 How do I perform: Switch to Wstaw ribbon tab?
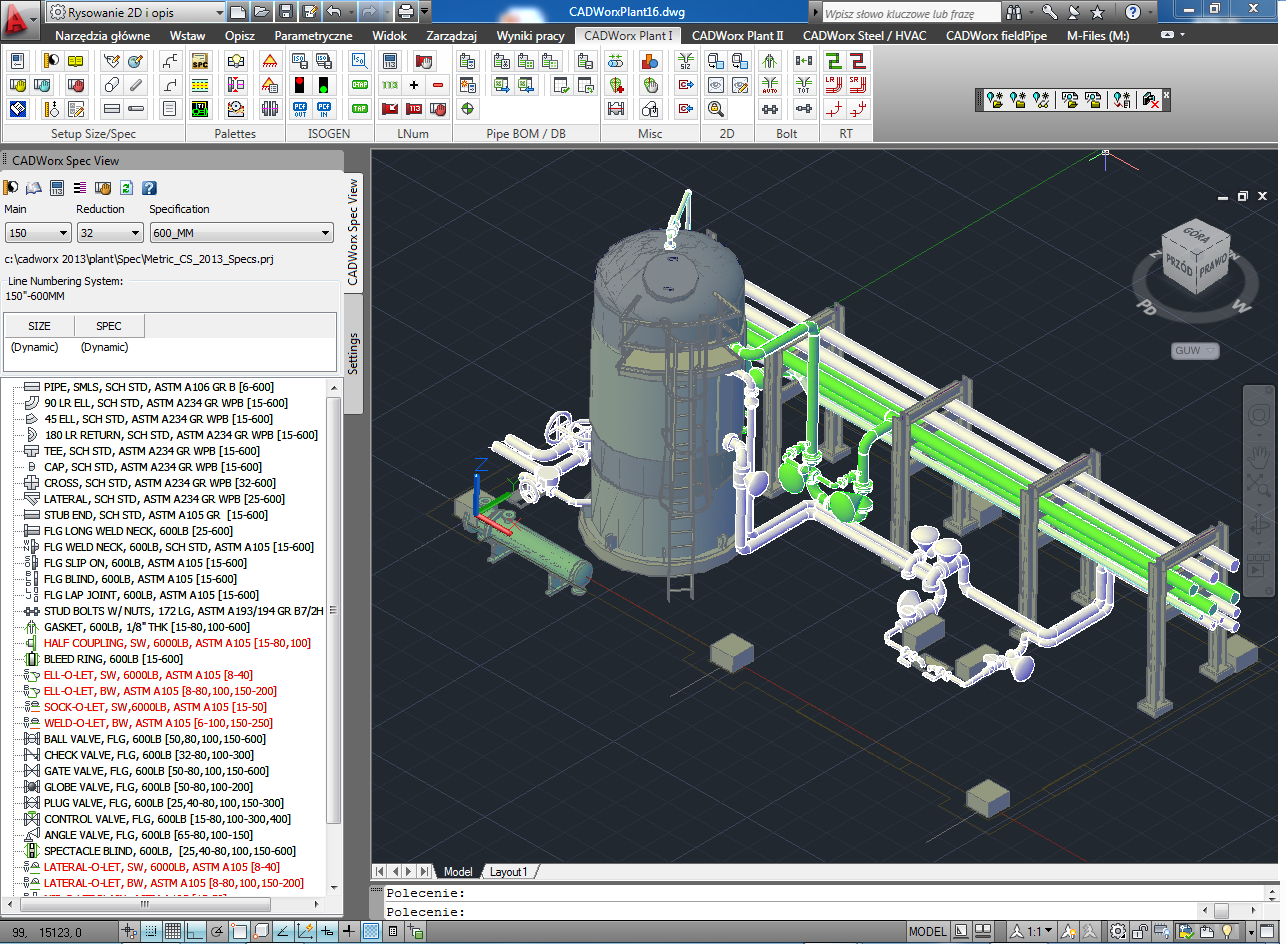[188, 35]
